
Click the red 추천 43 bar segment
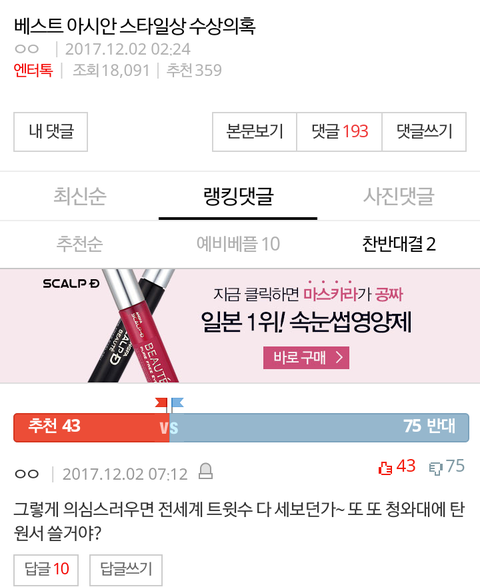pos(91,428)
